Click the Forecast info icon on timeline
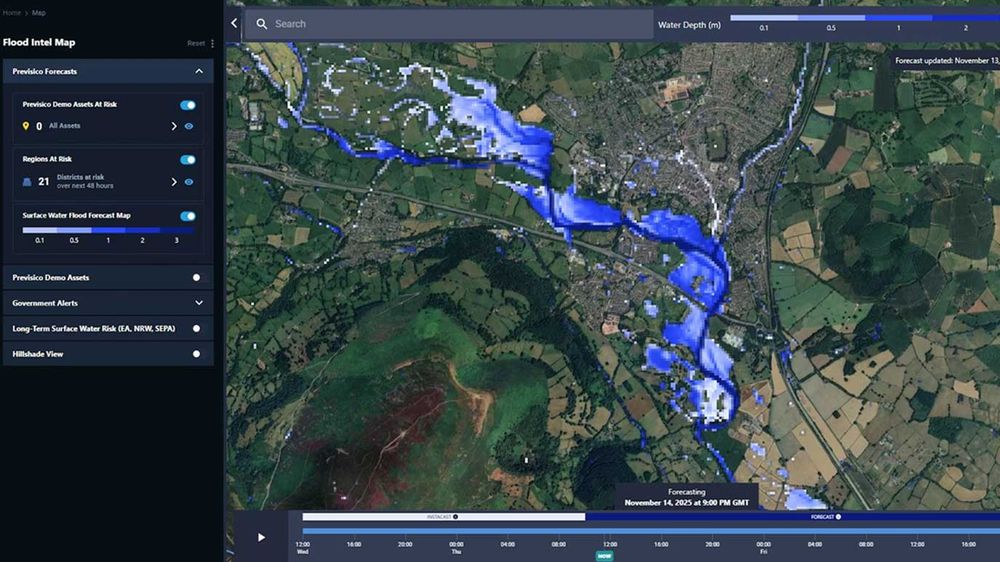 [x=838, y=517]
